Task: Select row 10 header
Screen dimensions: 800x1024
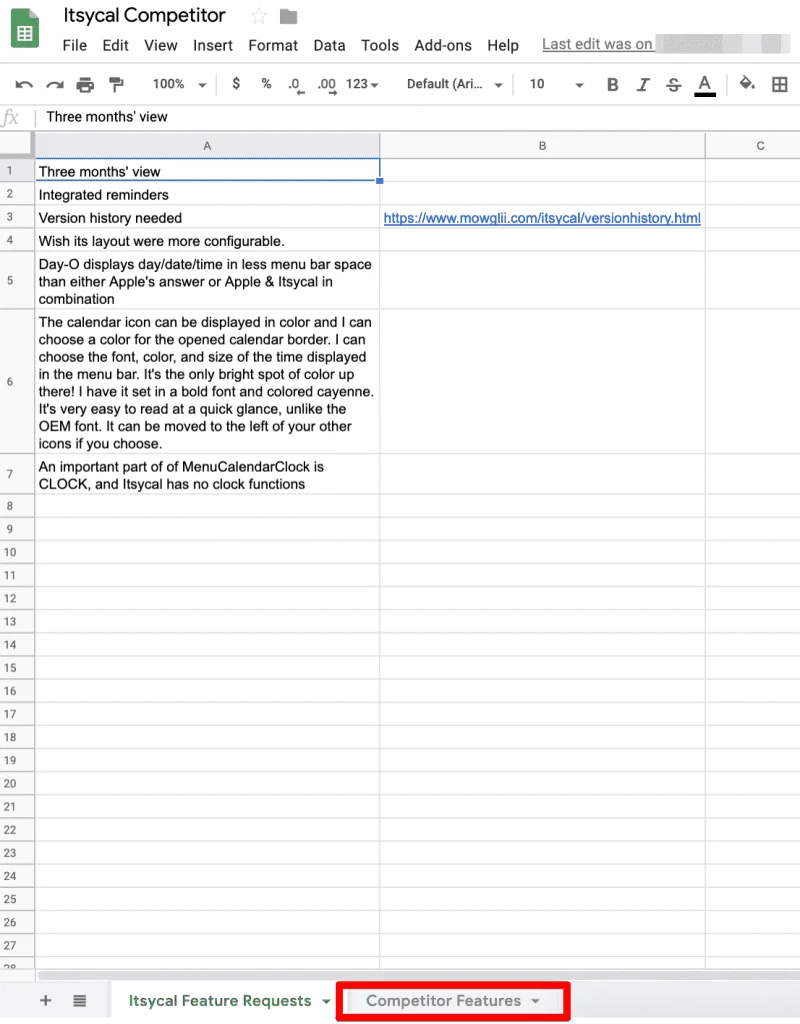Action: click(x=17, y=552)
